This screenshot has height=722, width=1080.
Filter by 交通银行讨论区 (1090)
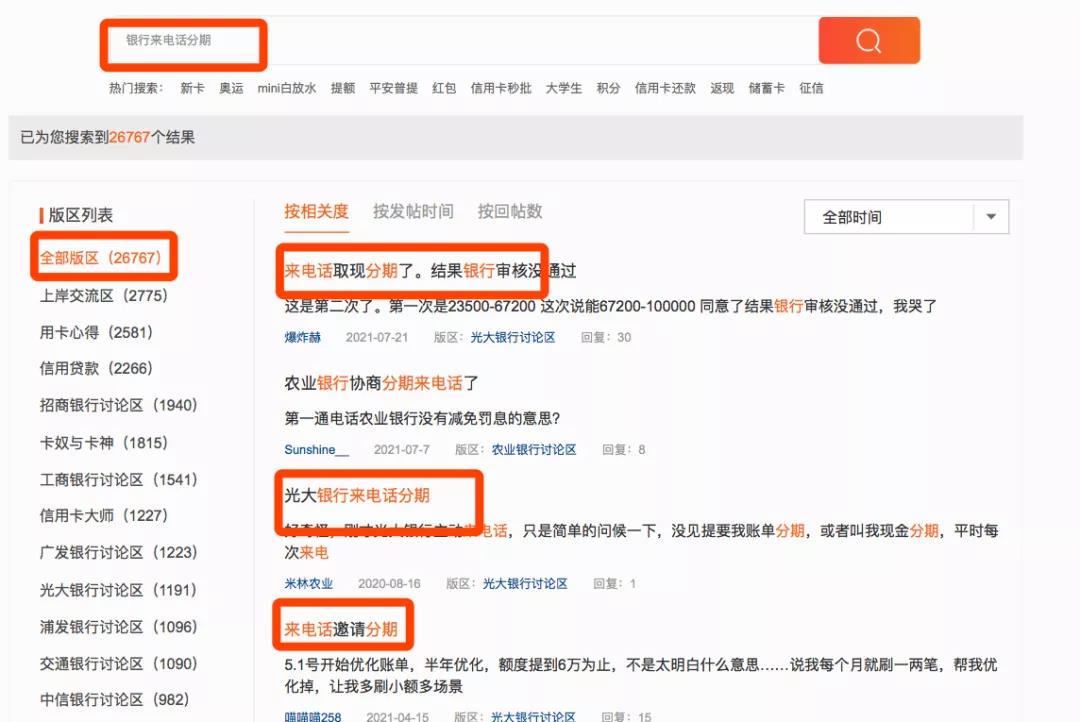[118, 663]
